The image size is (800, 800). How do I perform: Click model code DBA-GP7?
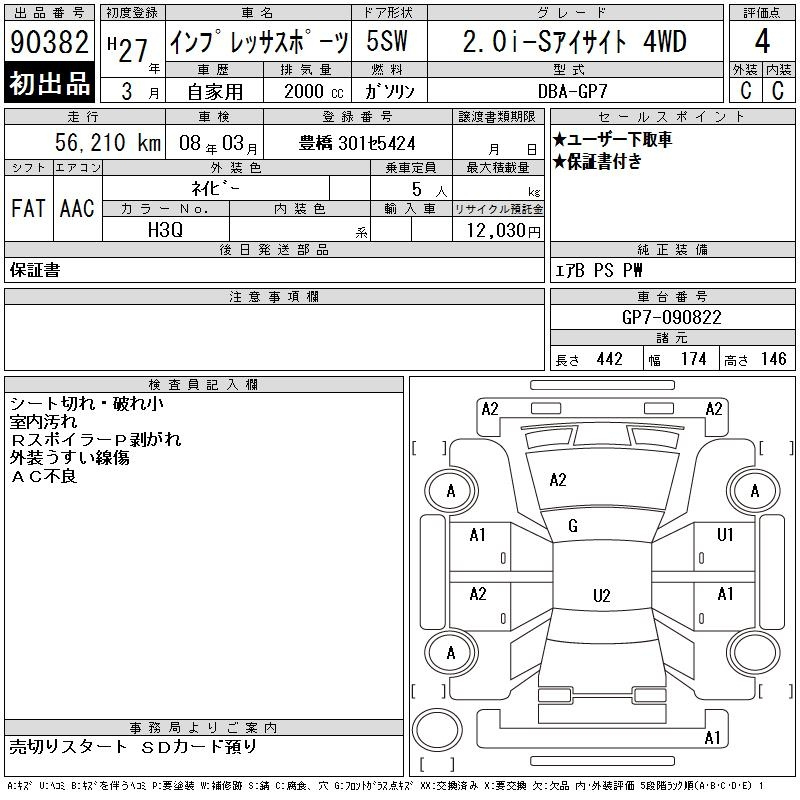(573, 91)
